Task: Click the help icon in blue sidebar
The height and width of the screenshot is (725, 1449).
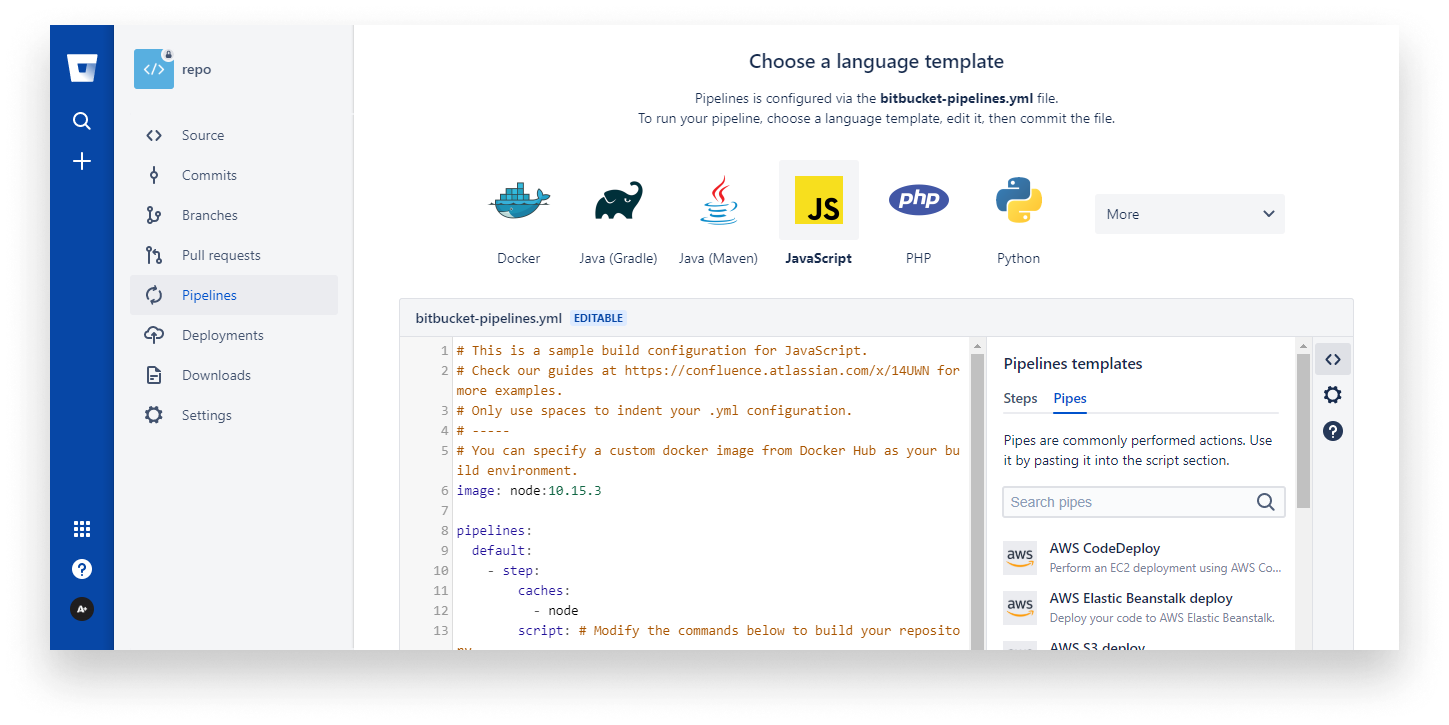Action: click(82, 569)
